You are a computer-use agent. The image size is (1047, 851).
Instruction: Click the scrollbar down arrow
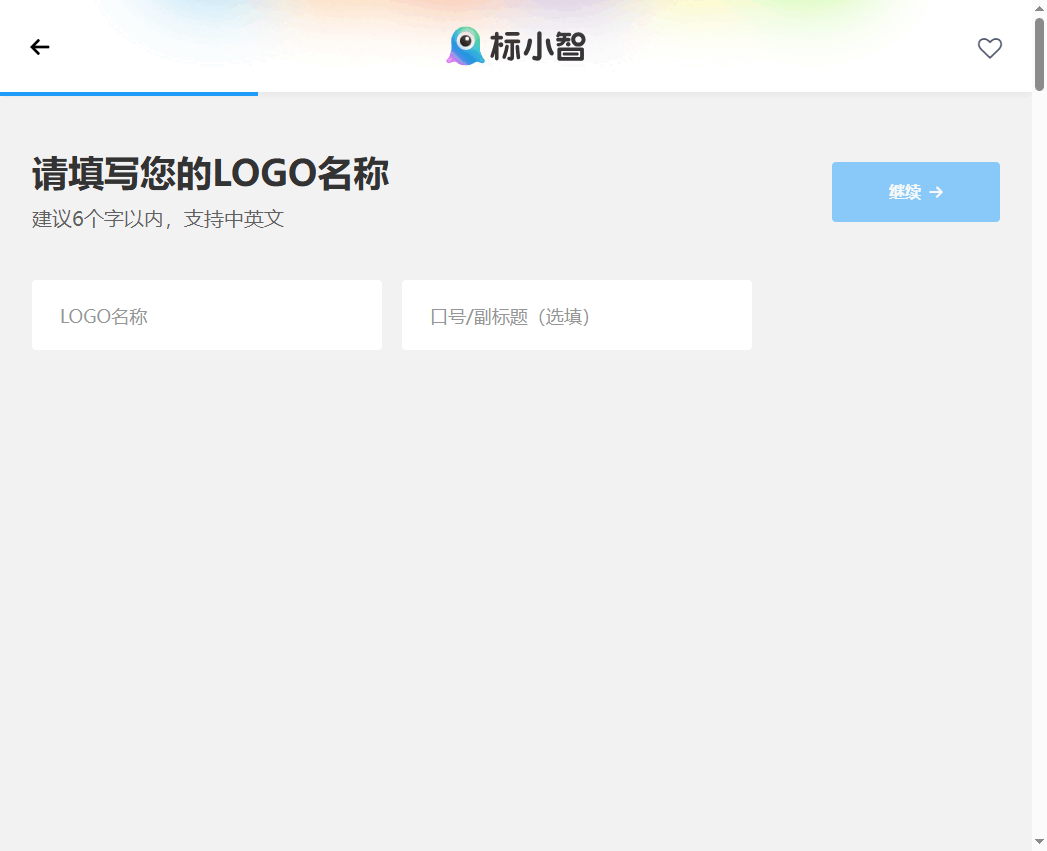pyautogui.click(x=1039, y=842)
